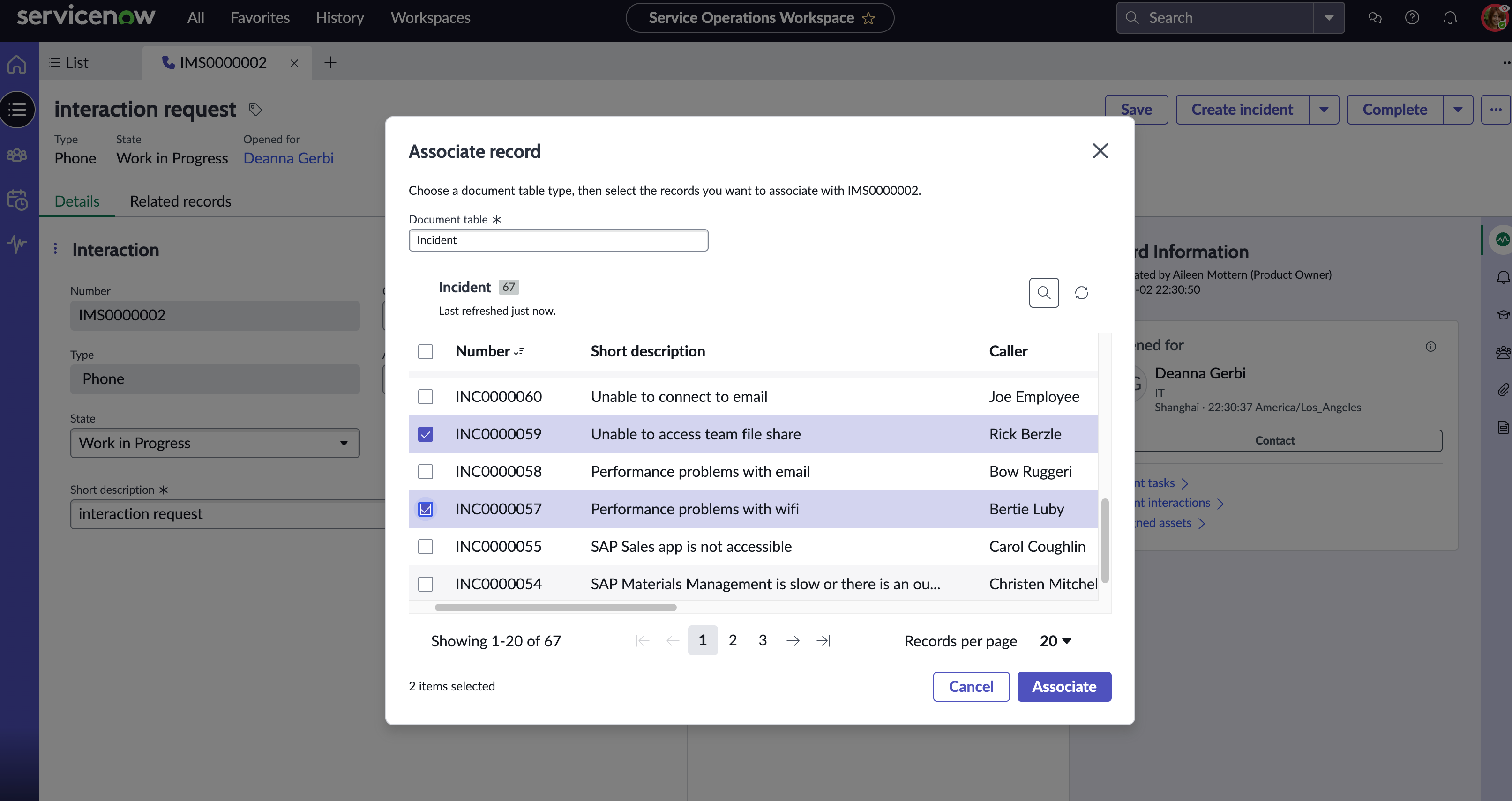Open the Help question mark icon
Image resolution: width=1512 pixels, height=801 pixels.
1412,18
